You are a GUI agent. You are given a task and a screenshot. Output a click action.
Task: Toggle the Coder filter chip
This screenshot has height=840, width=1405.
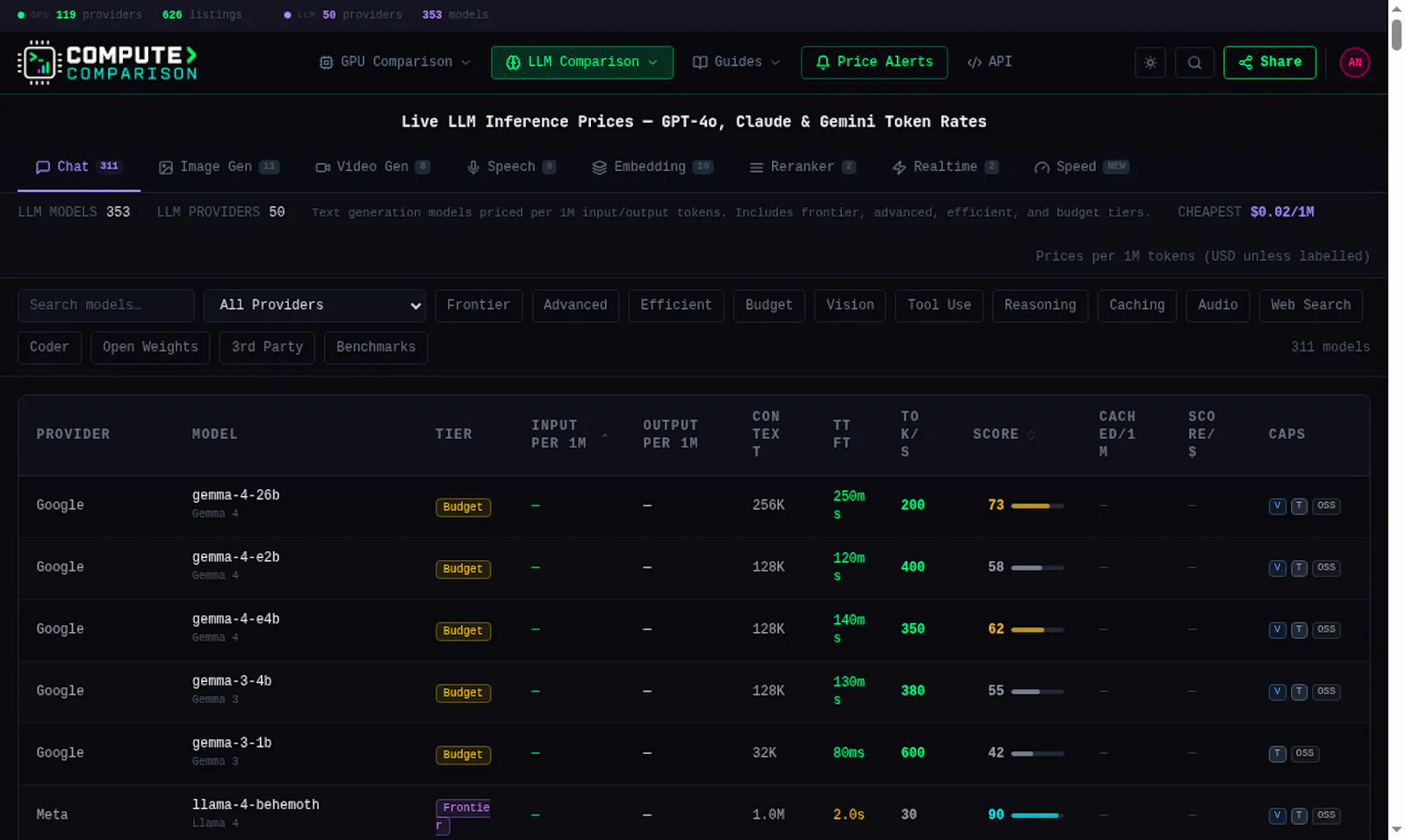click(x=49, y=348)
